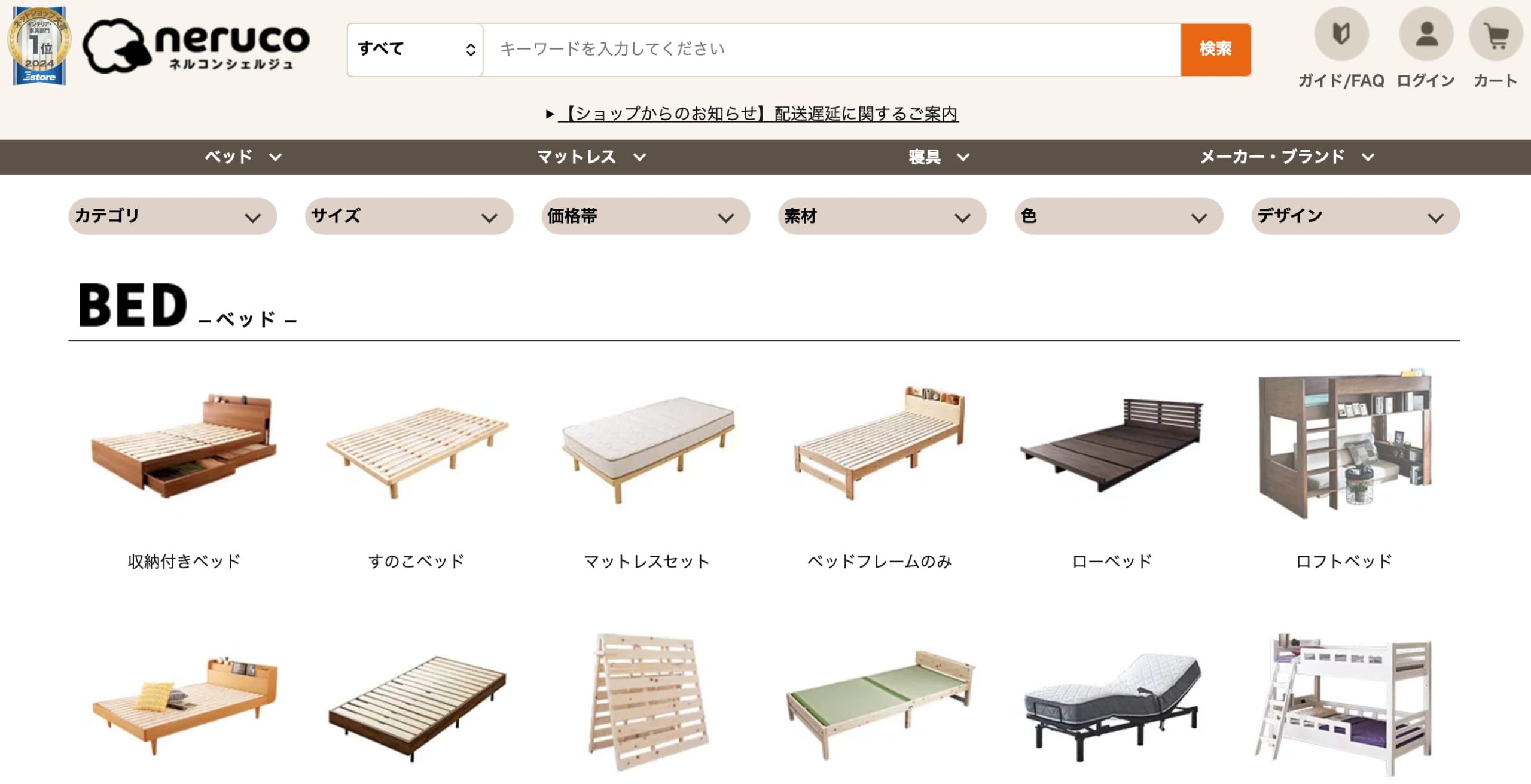Open the 価格帯 filter dropdown

click(x=646, y=216)
